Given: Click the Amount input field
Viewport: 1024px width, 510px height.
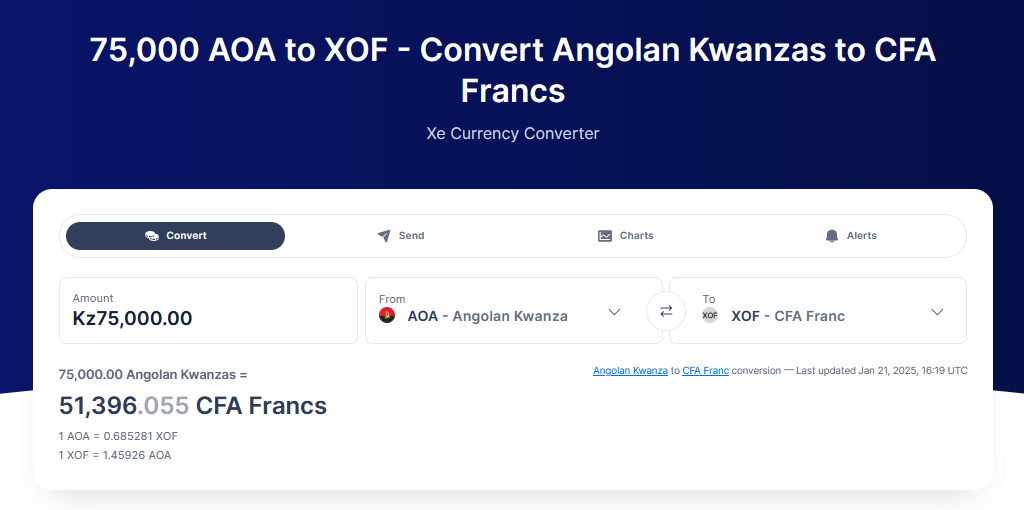Looking at the screenshot, I should point(208,318).
